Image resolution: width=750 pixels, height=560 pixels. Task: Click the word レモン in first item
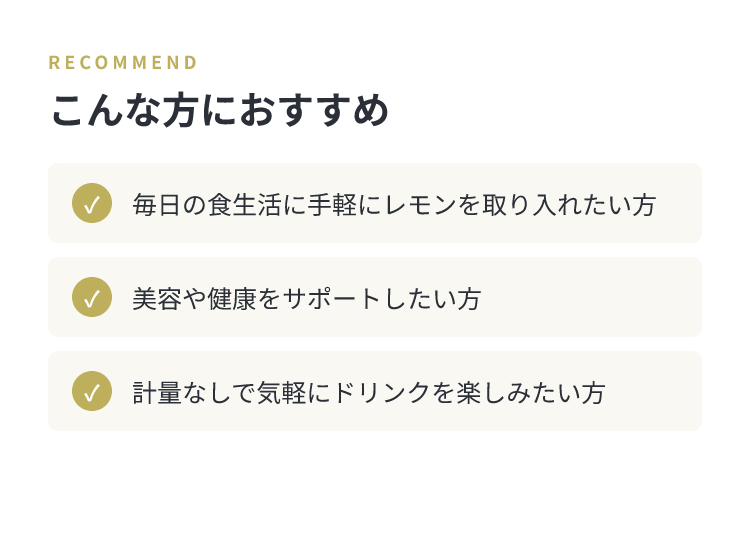tap(420, 205)
